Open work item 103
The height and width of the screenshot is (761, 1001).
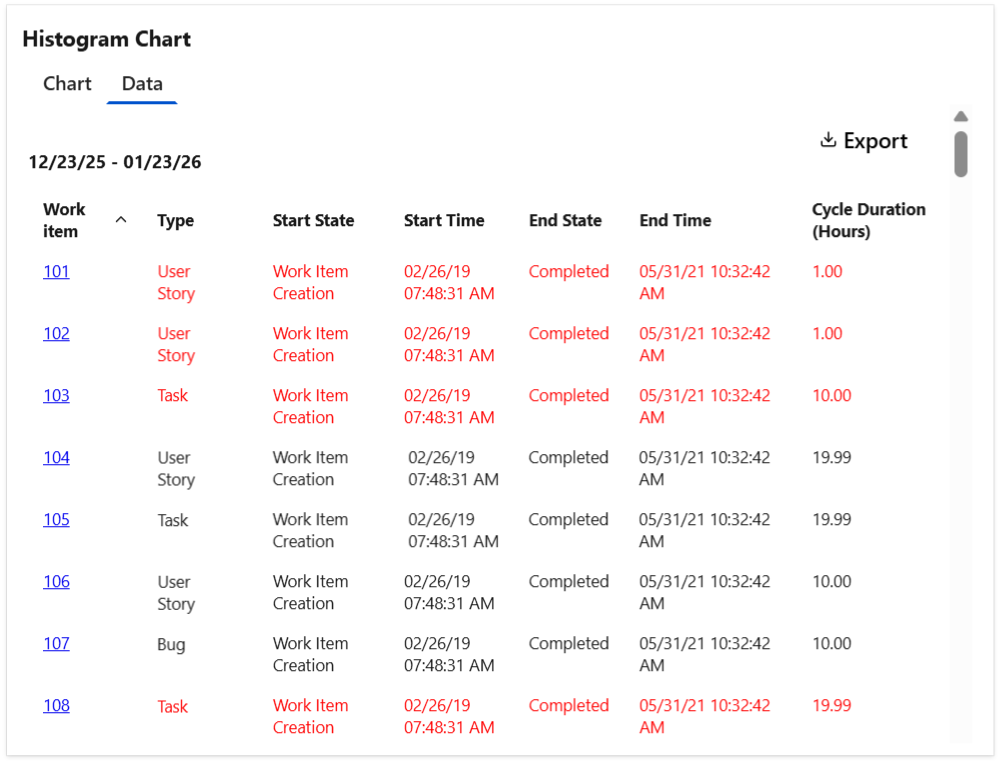55,395
